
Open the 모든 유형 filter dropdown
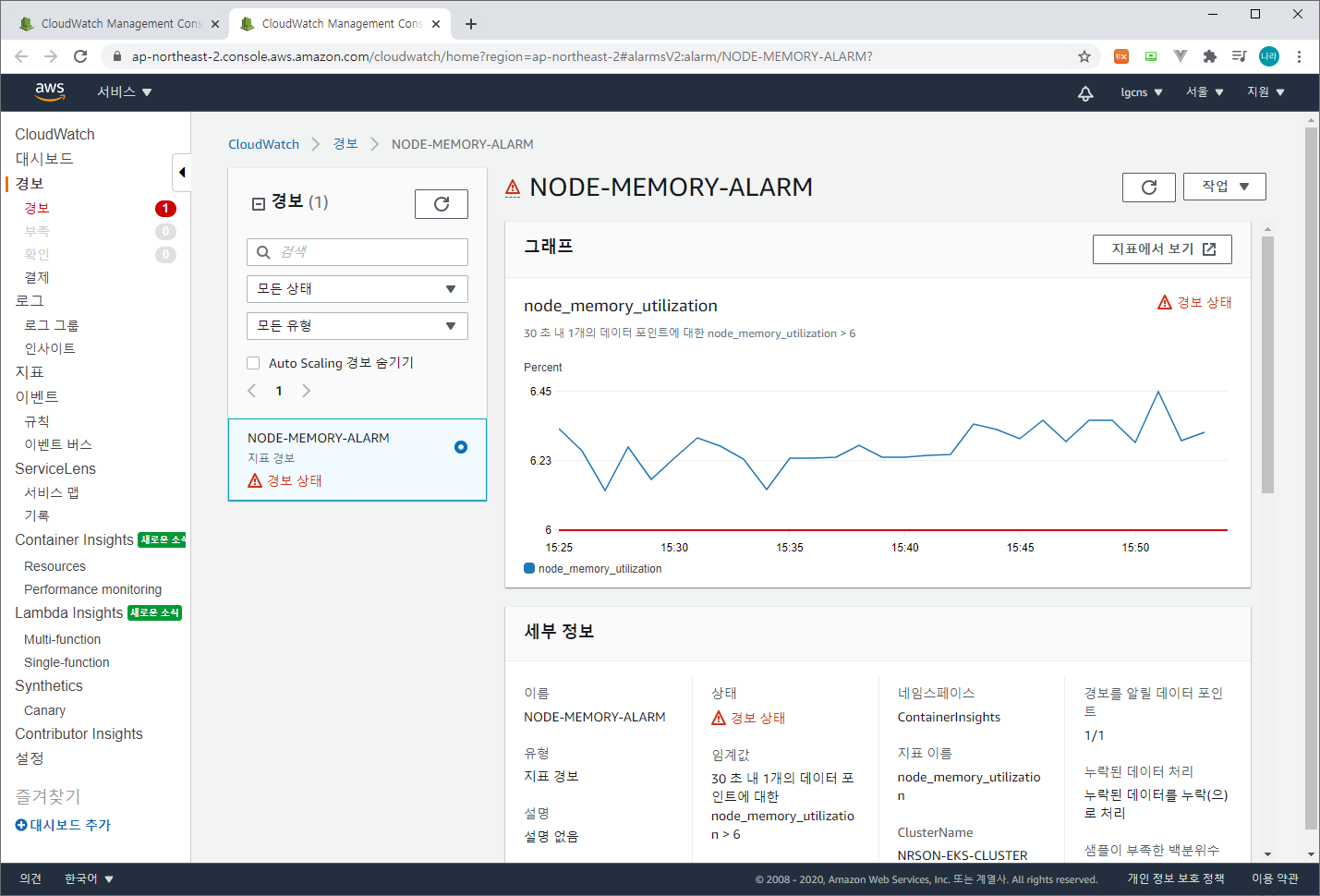(357, 326)
